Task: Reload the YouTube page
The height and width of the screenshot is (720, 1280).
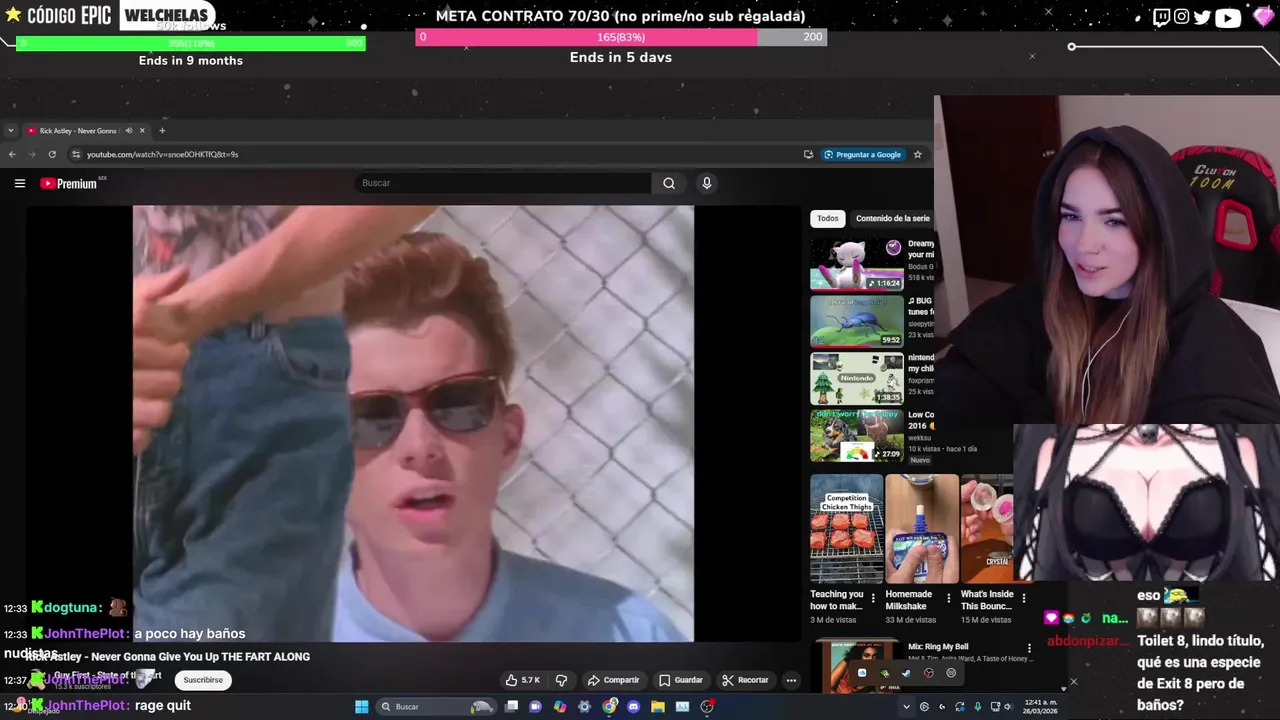Action: tap(52, 154)
